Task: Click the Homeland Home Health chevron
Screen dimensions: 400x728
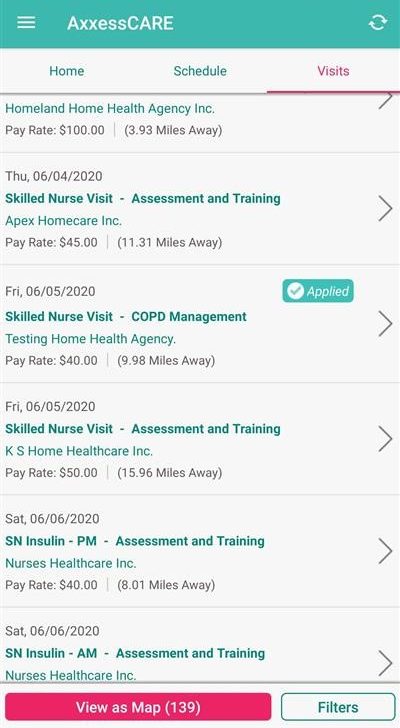Action: click(x=385, y=101)
